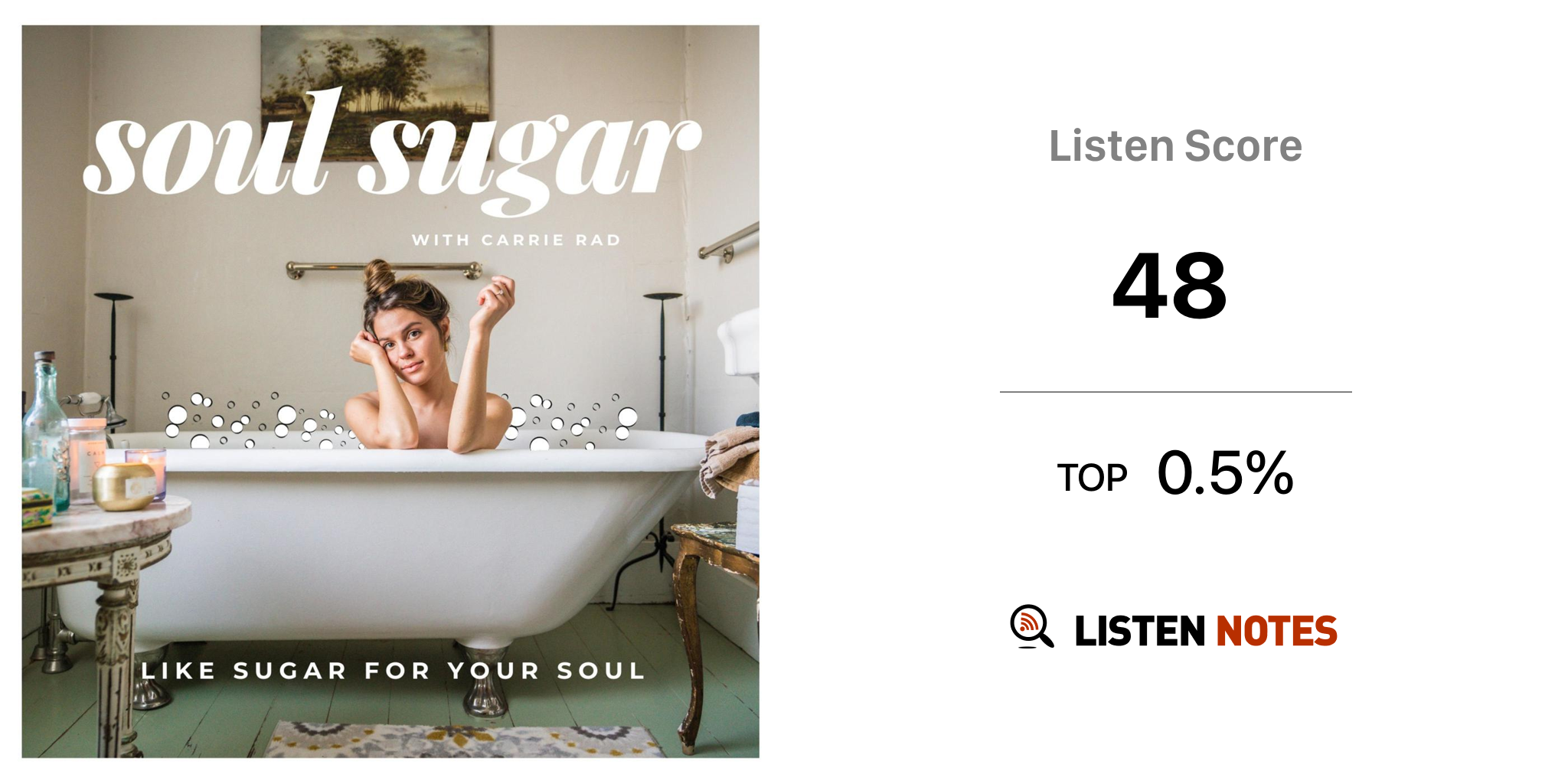The image size is (1568, 784).
Task: Click the horizontal divider line under score
Action: (1175, 392)
